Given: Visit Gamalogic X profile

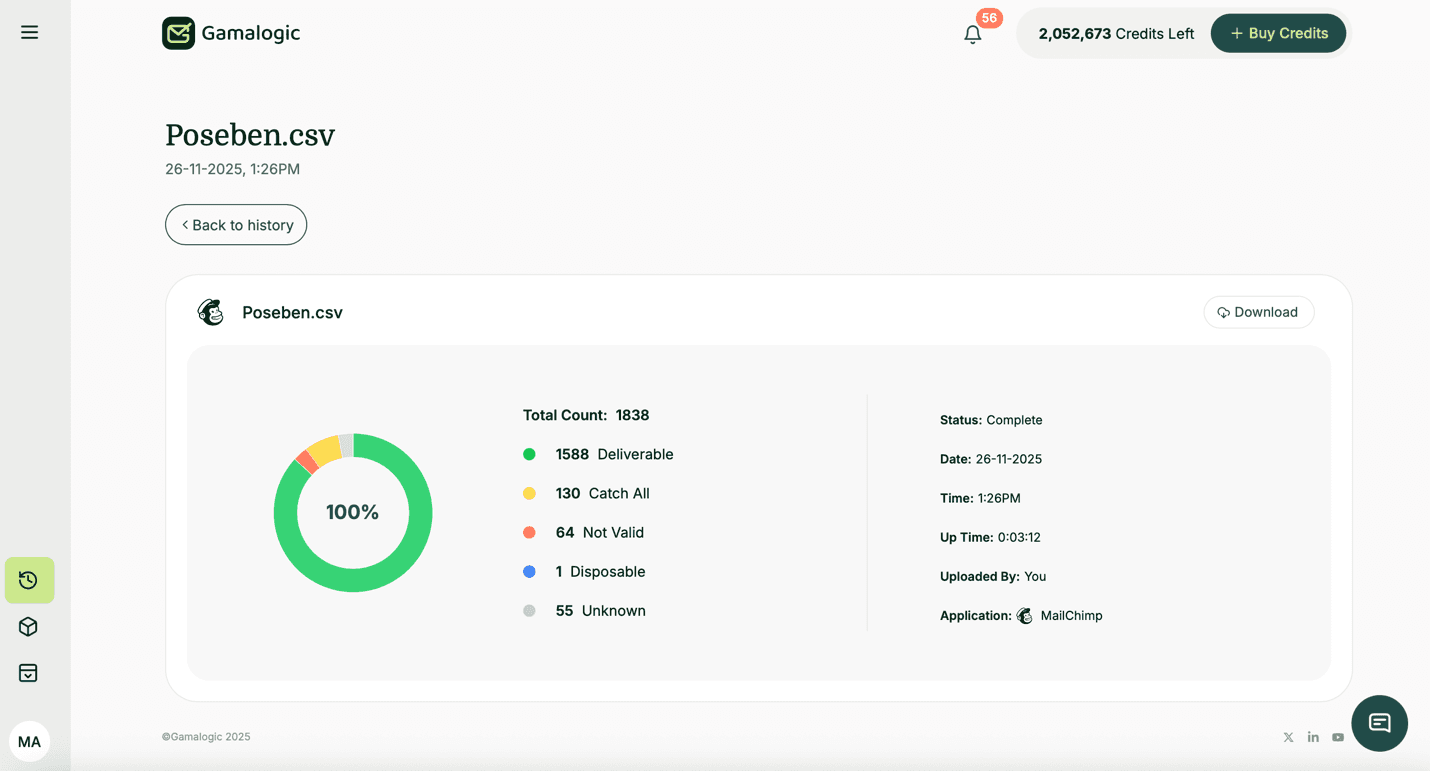Looking at the screenshot, I should coord(1288,737).
